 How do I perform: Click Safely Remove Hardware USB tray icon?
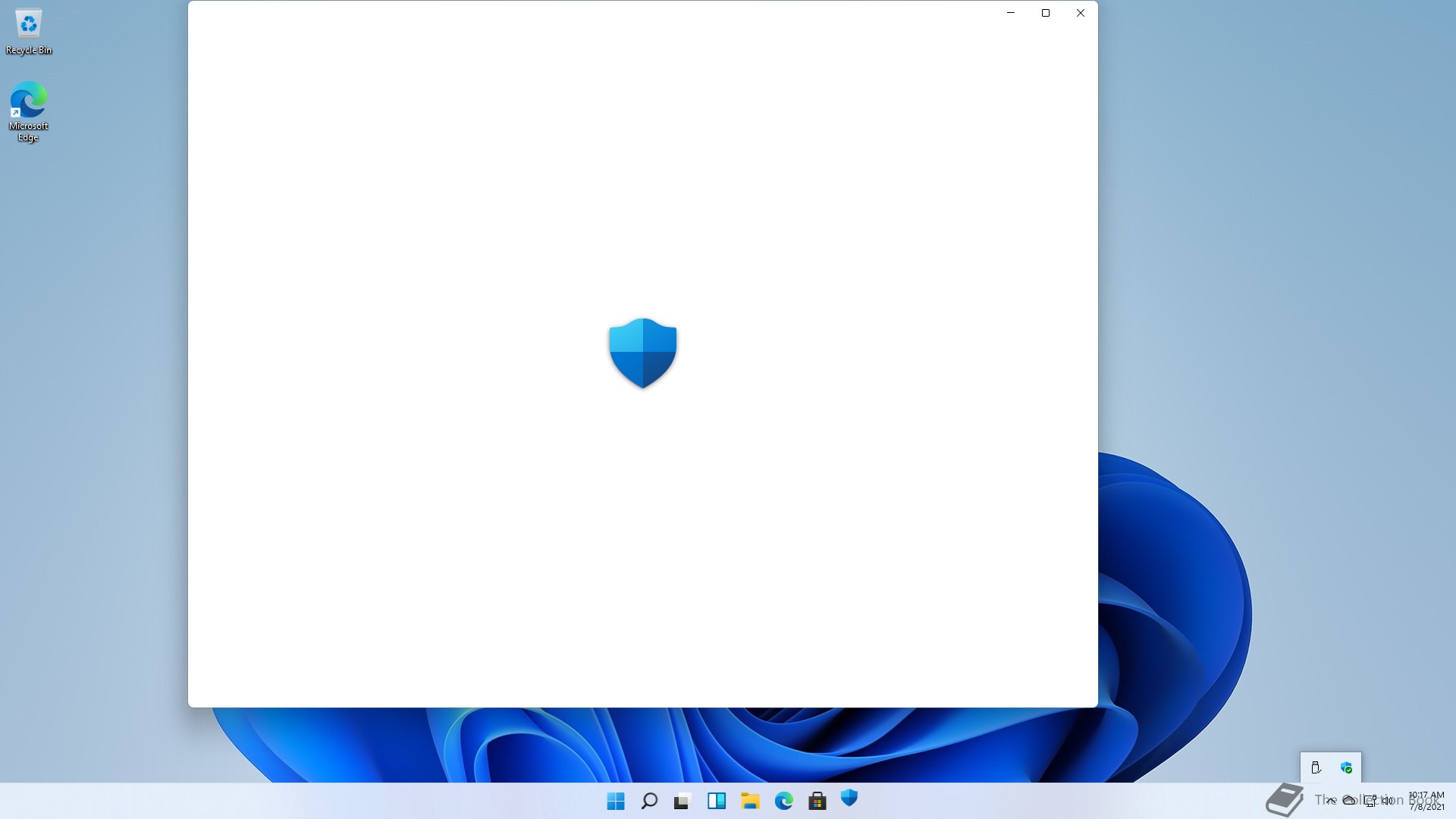(1316, 768)
